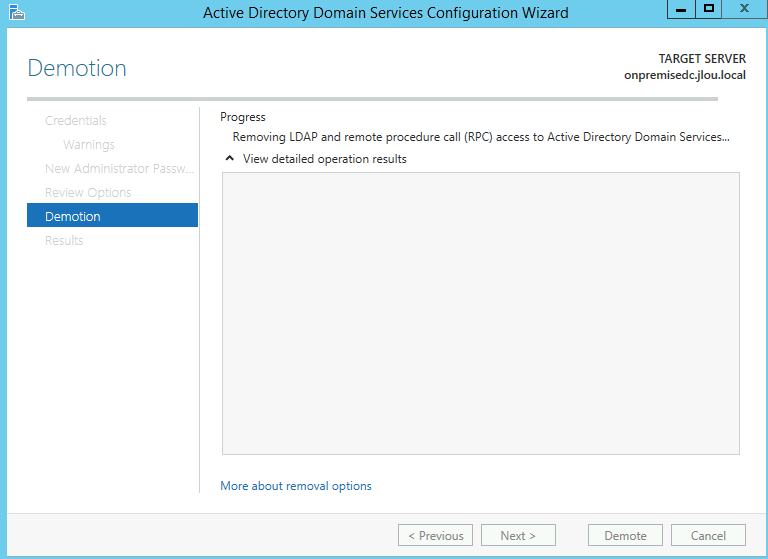Click the Removing LDAP progress message
Viewport: 768px width, 559px height.
(481, 137)
